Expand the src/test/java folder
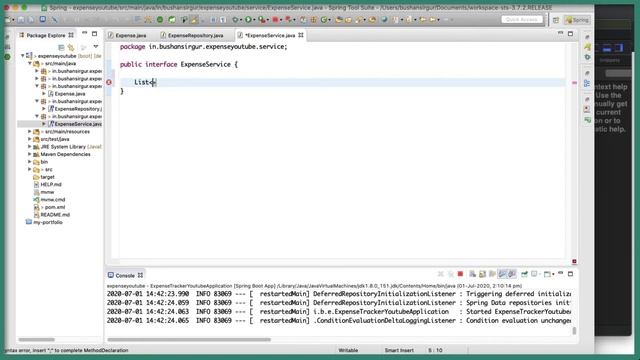Screen dimensions: 640x360 coord(30,139)
